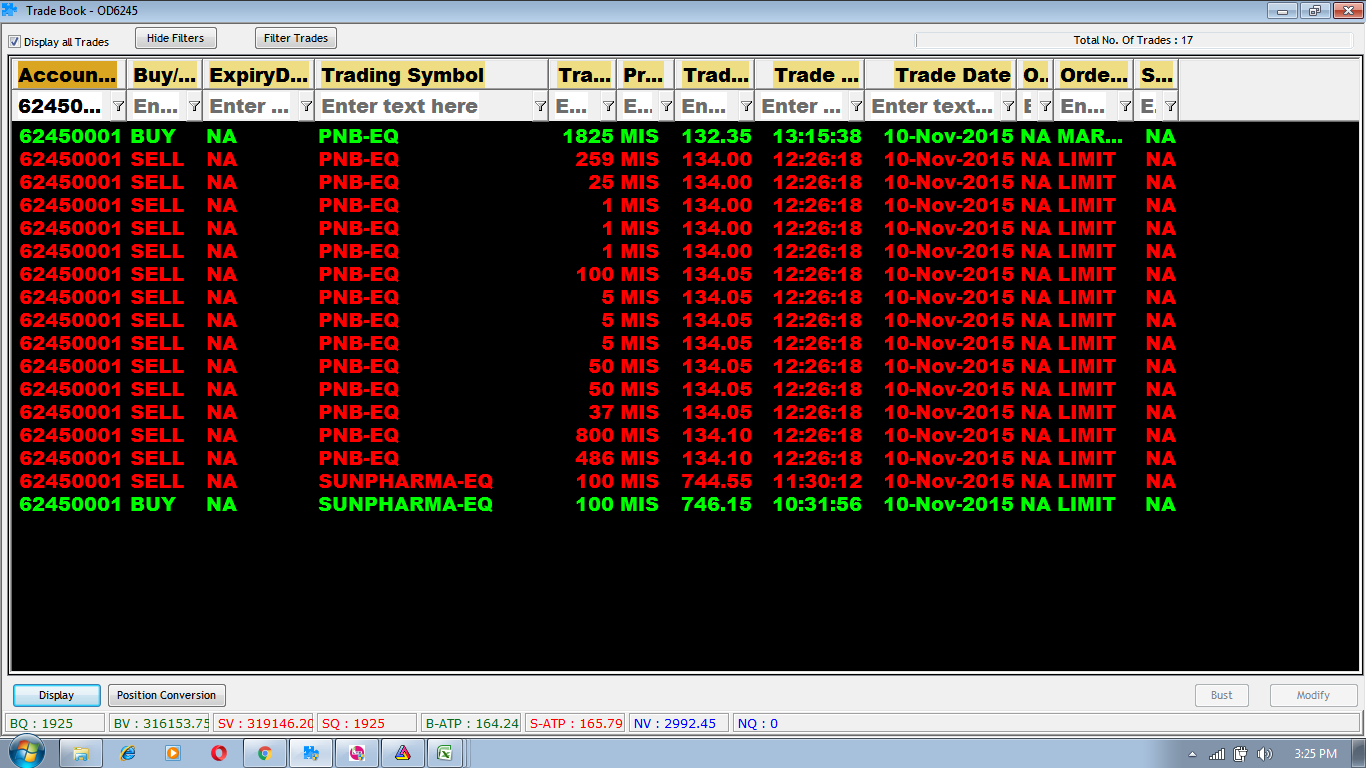The height and width of the screenshot is (768, 1366).
Task: Uncheck the Display all Trades checkbox
Action: click(x=15, y=42)
